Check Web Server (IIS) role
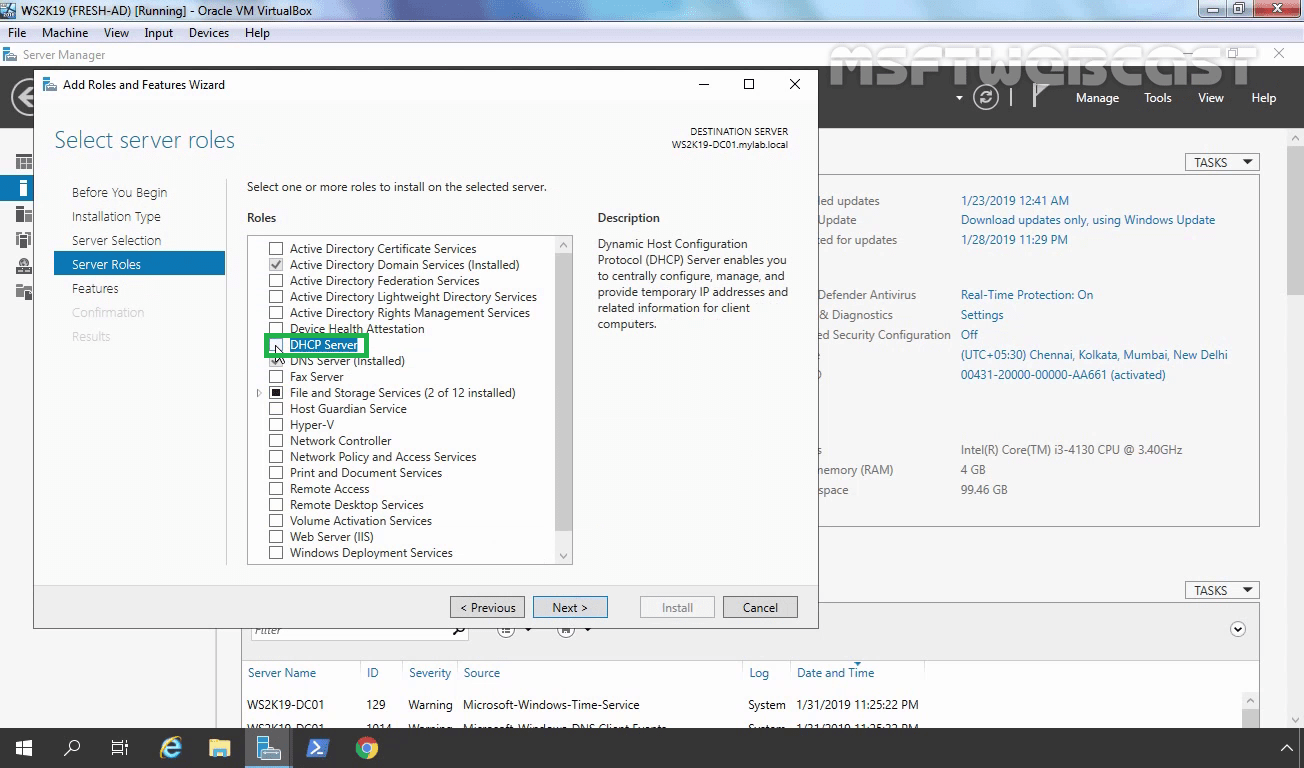Screen dimensions: 1304x768 [276, 537]
